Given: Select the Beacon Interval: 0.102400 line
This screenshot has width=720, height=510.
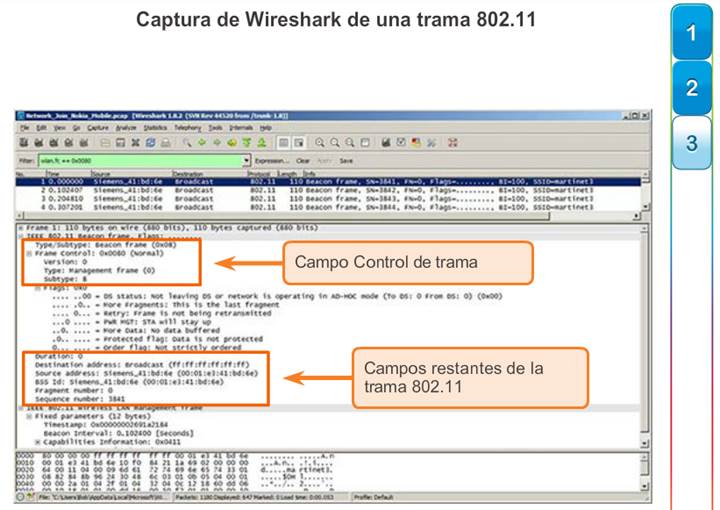Looking at the screenshot, I should [118, 433].
